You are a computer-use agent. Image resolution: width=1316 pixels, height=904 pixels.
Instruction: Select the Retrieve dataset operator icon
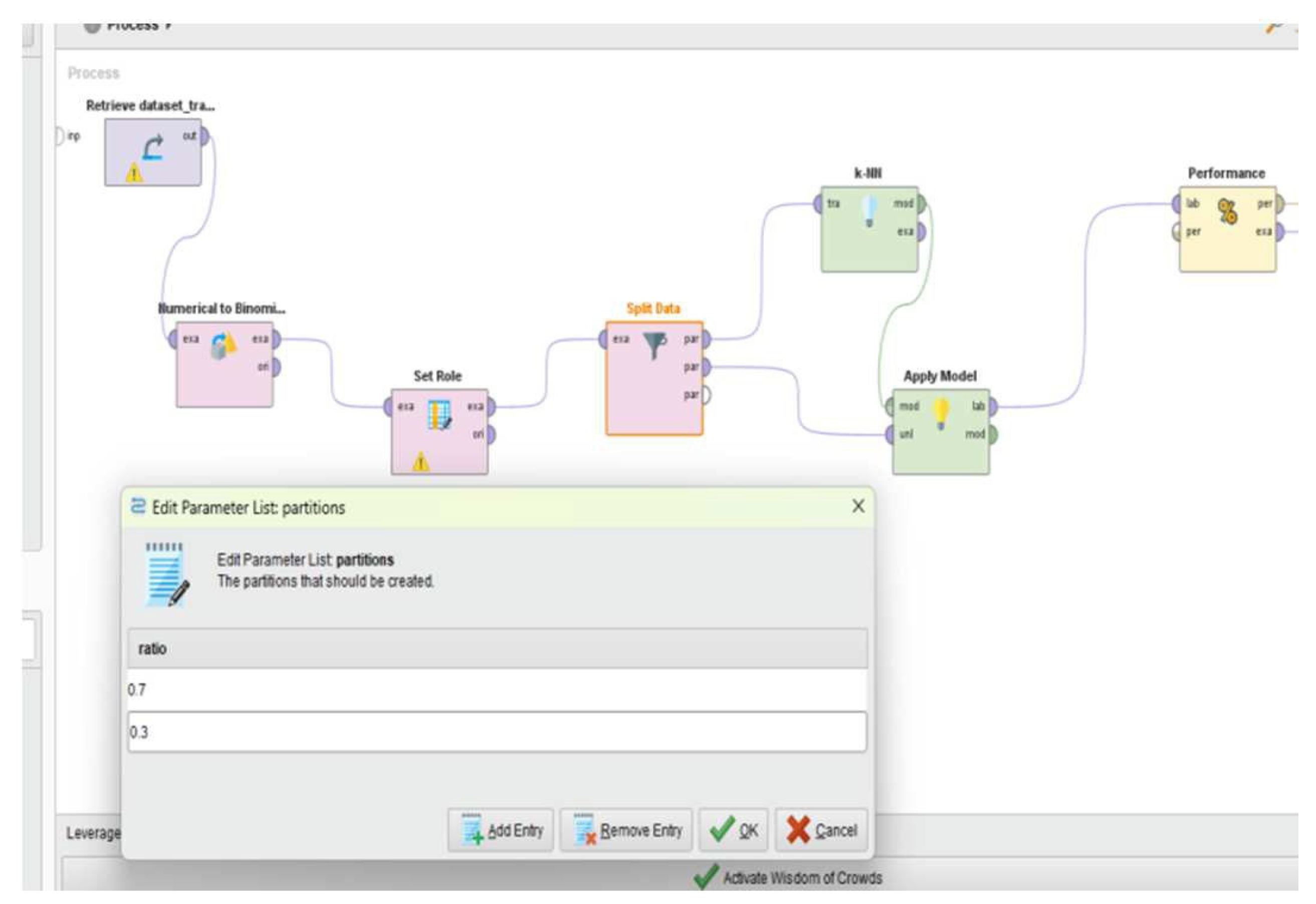click(x=152, y=148)
